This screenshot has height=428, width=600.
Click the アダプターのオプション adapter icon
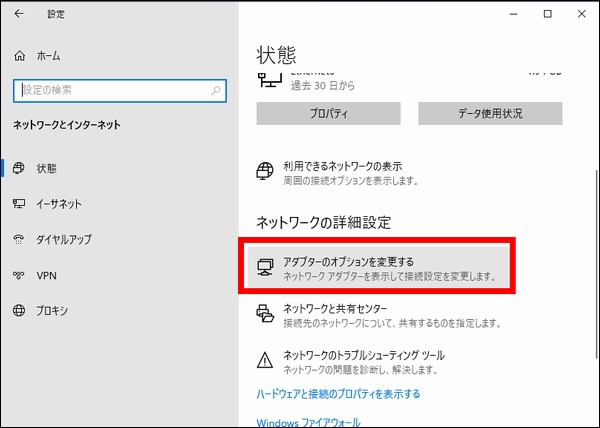coord(265,267)
